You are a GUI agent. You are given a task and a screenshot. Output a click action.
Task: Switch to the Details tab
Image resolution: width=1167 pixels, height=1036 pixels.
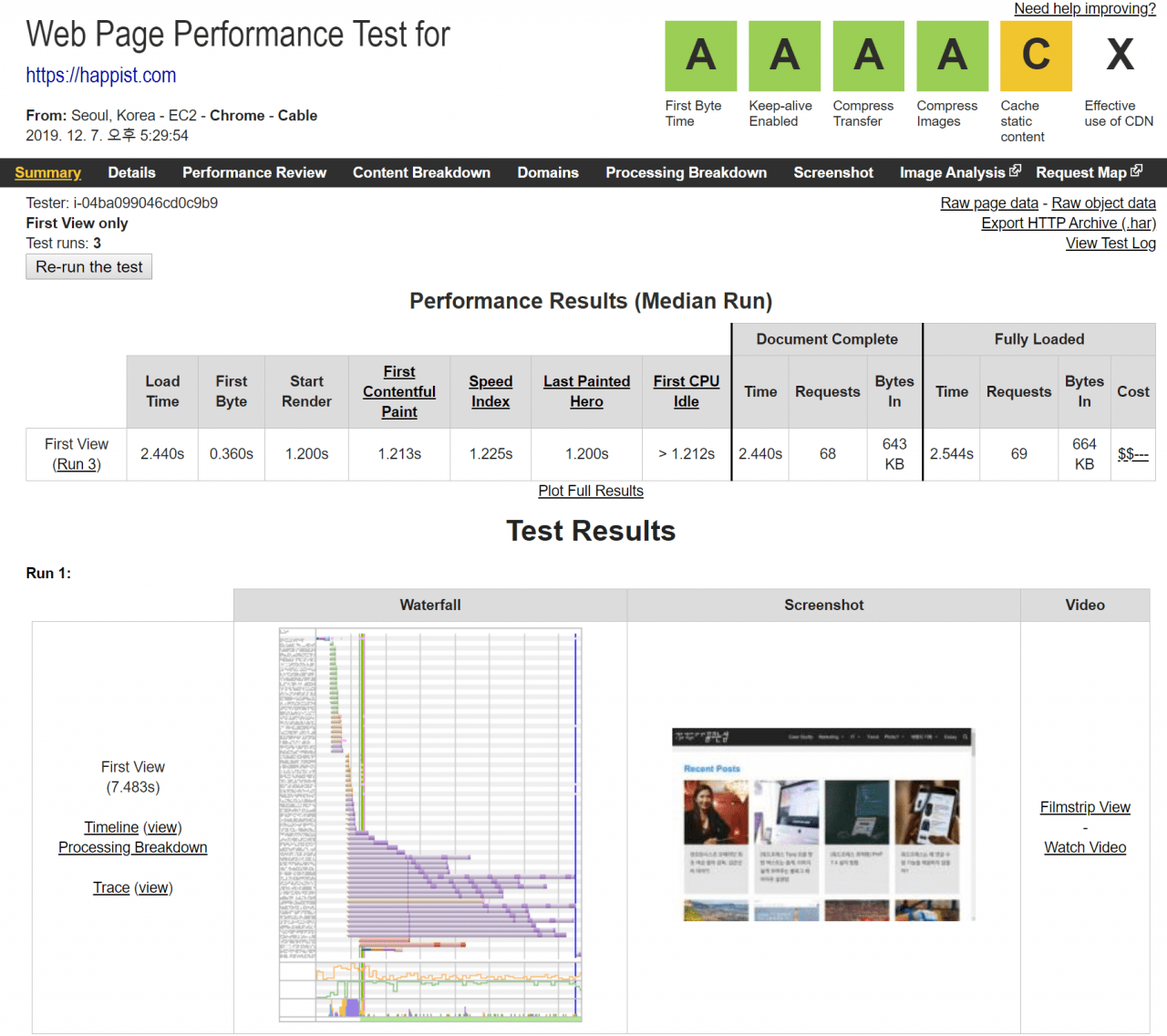pos(131,172)
